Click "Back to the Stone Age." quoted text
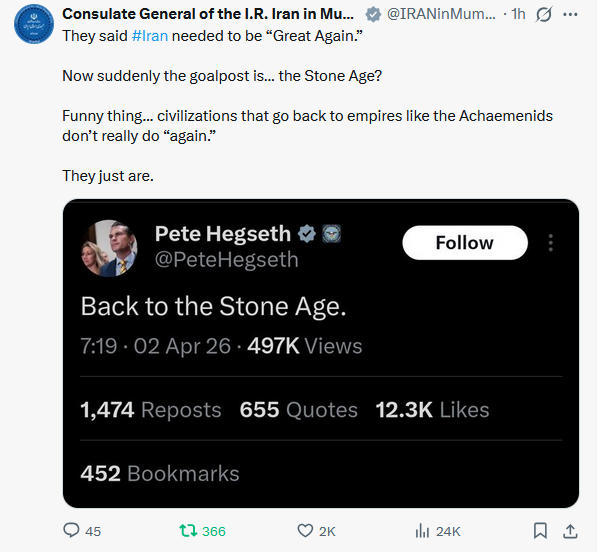This screenshot has height=552, width=602. click(213, 305)
